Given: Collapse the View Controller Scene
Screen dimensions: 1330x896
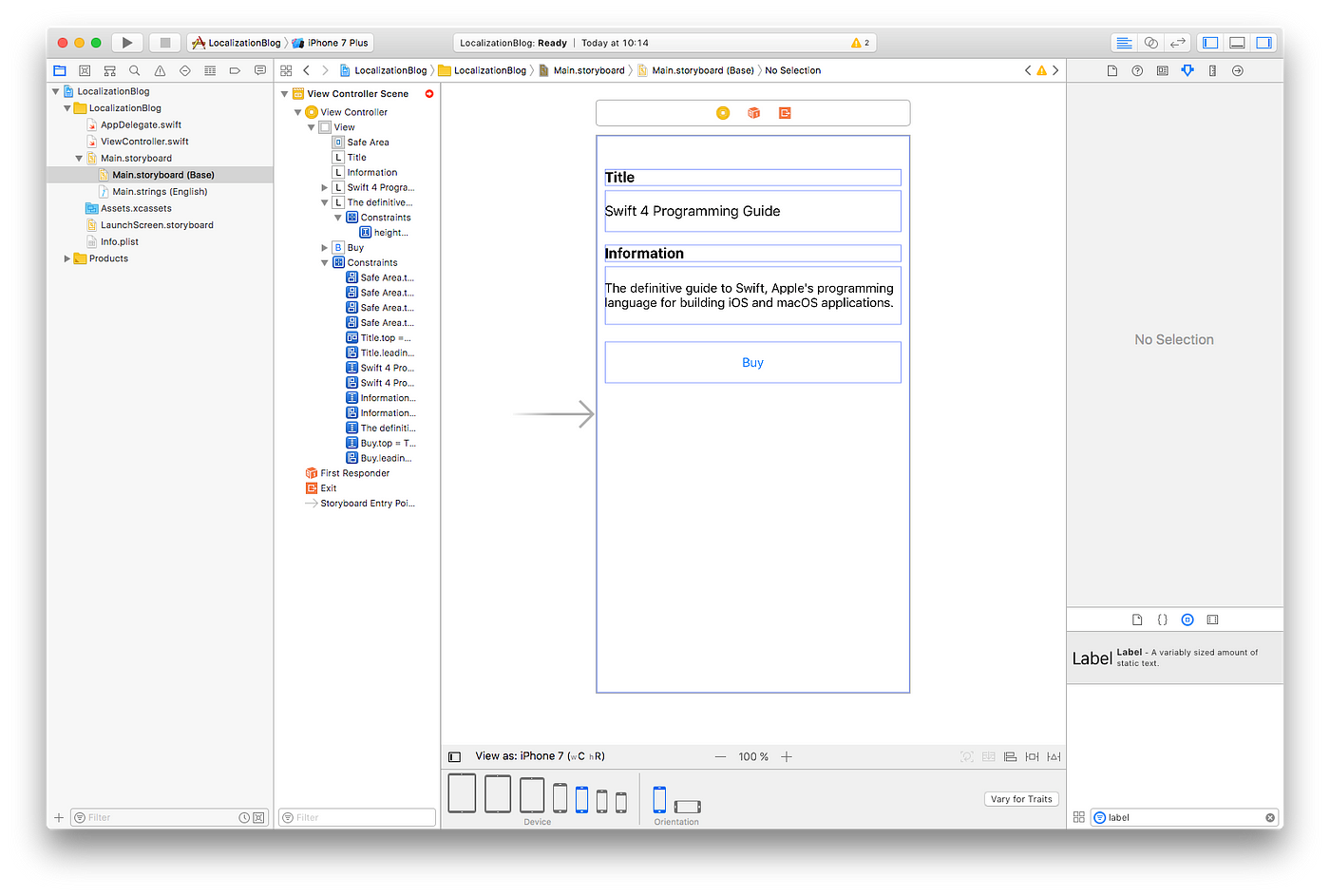Looking at the screenshot, I should [x=284, y=94].
